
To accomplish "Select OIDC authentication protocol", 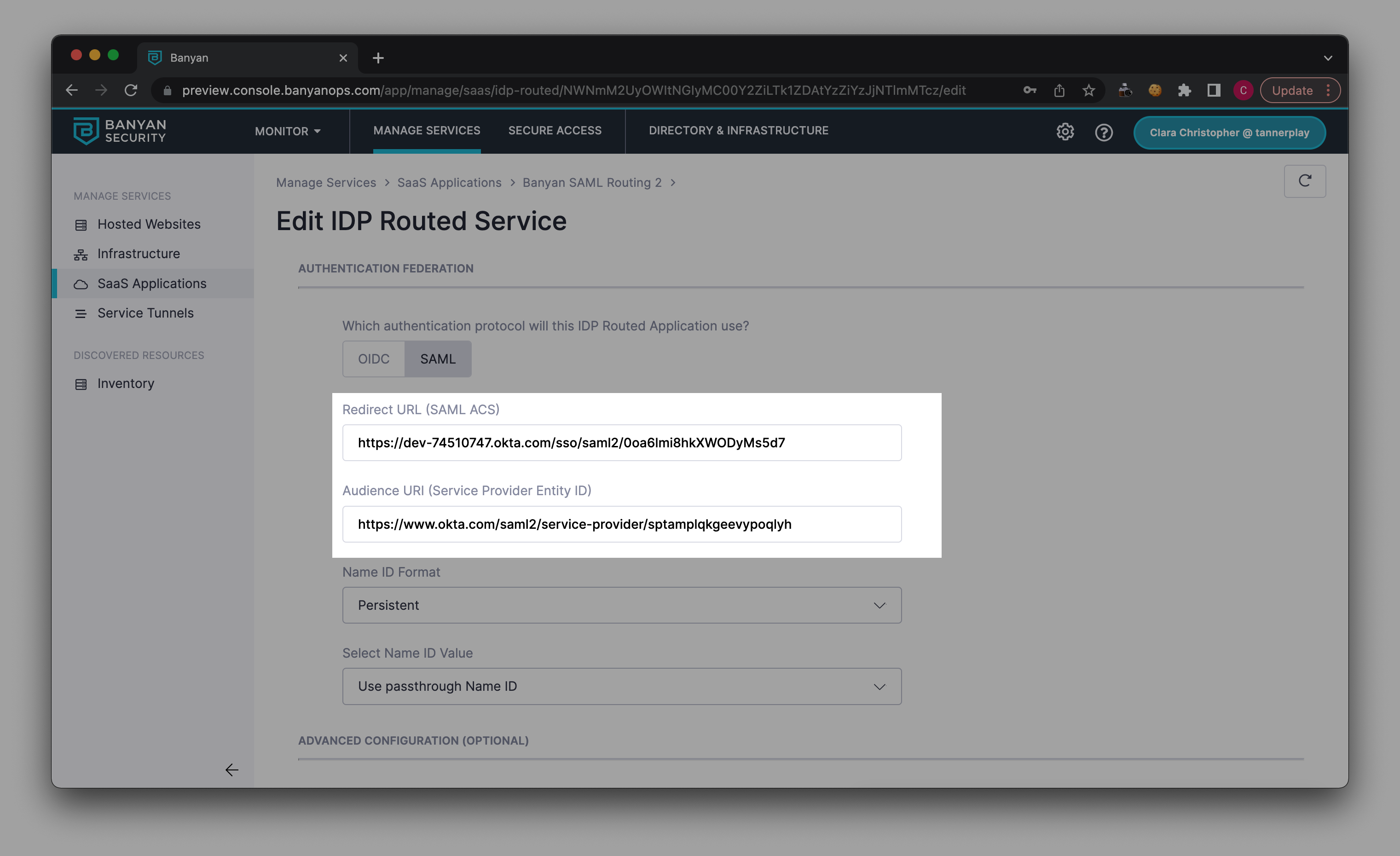I will [373, 359].
